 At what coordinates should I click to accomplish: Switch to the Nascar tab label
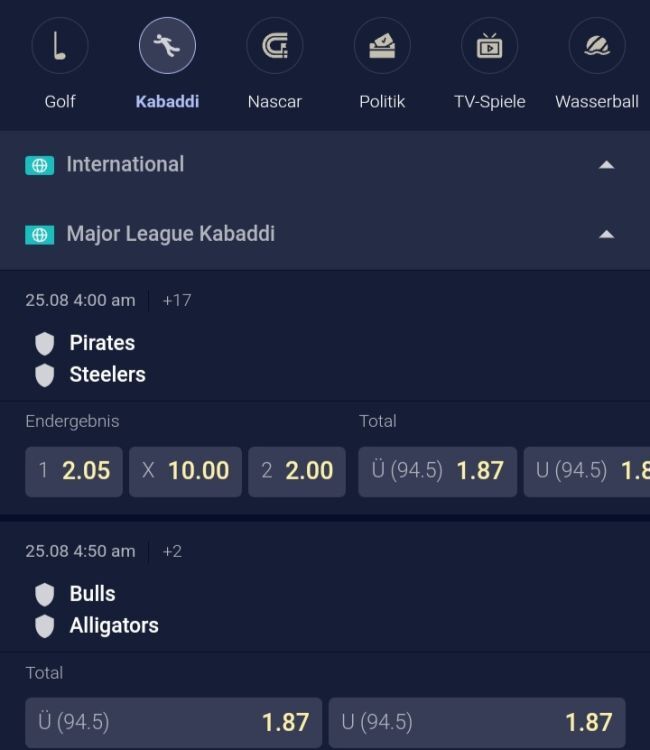point(274,101)
